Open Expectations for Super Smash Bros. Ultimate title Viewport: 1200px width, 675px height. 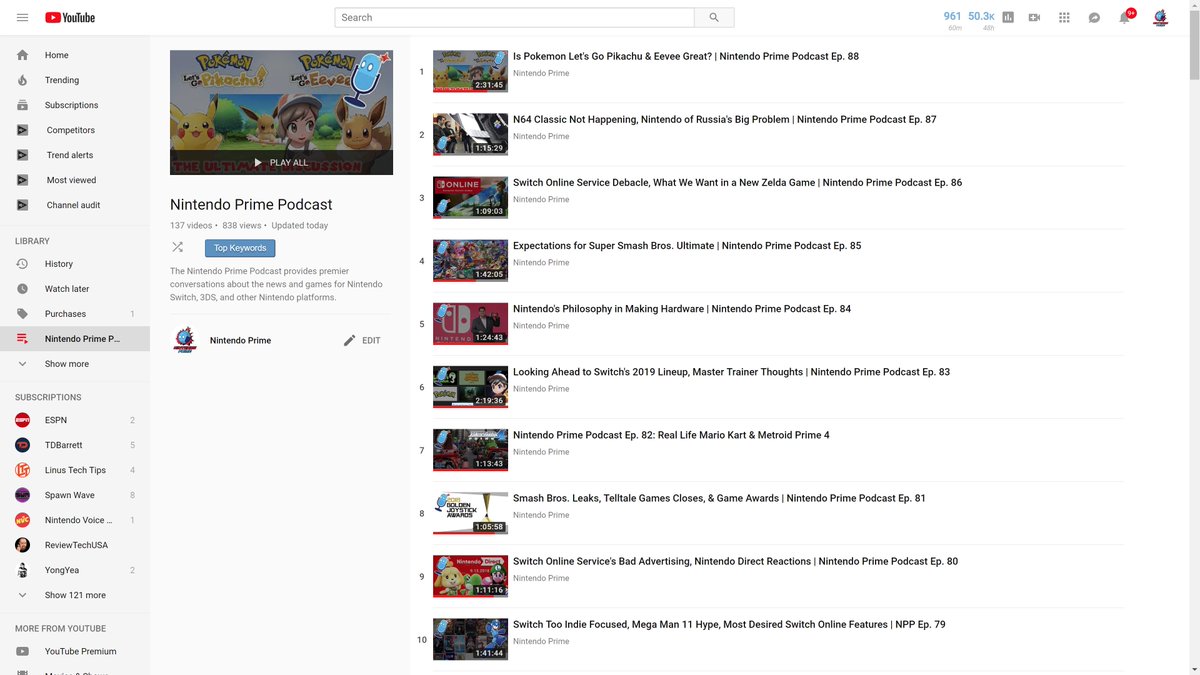[x=687, y=245]
